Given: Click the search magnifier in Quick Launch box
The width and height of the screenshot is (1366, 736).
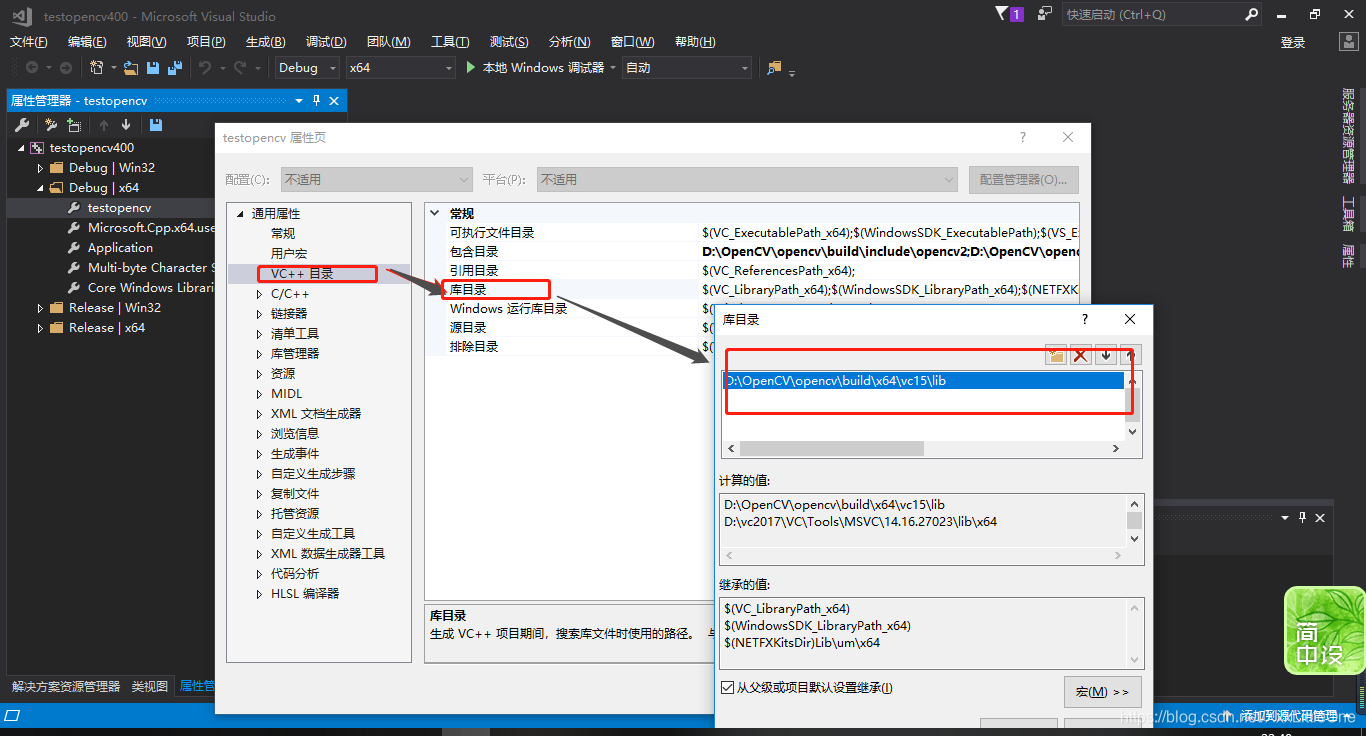Looking at the screenshot, I should [x=1252, y=15].
